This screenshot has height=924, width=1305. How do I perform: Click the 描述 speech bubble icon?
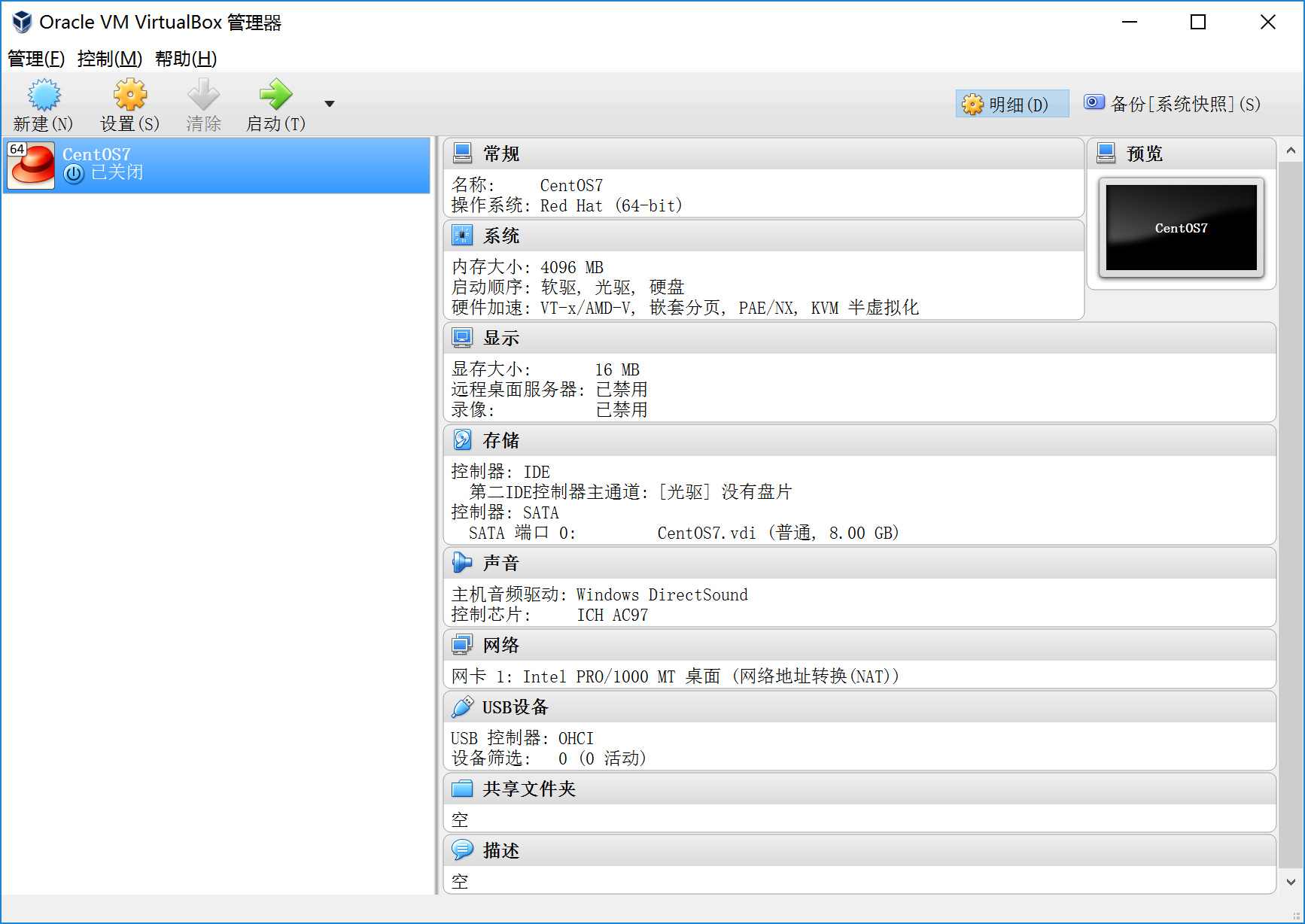coord(462,850)
